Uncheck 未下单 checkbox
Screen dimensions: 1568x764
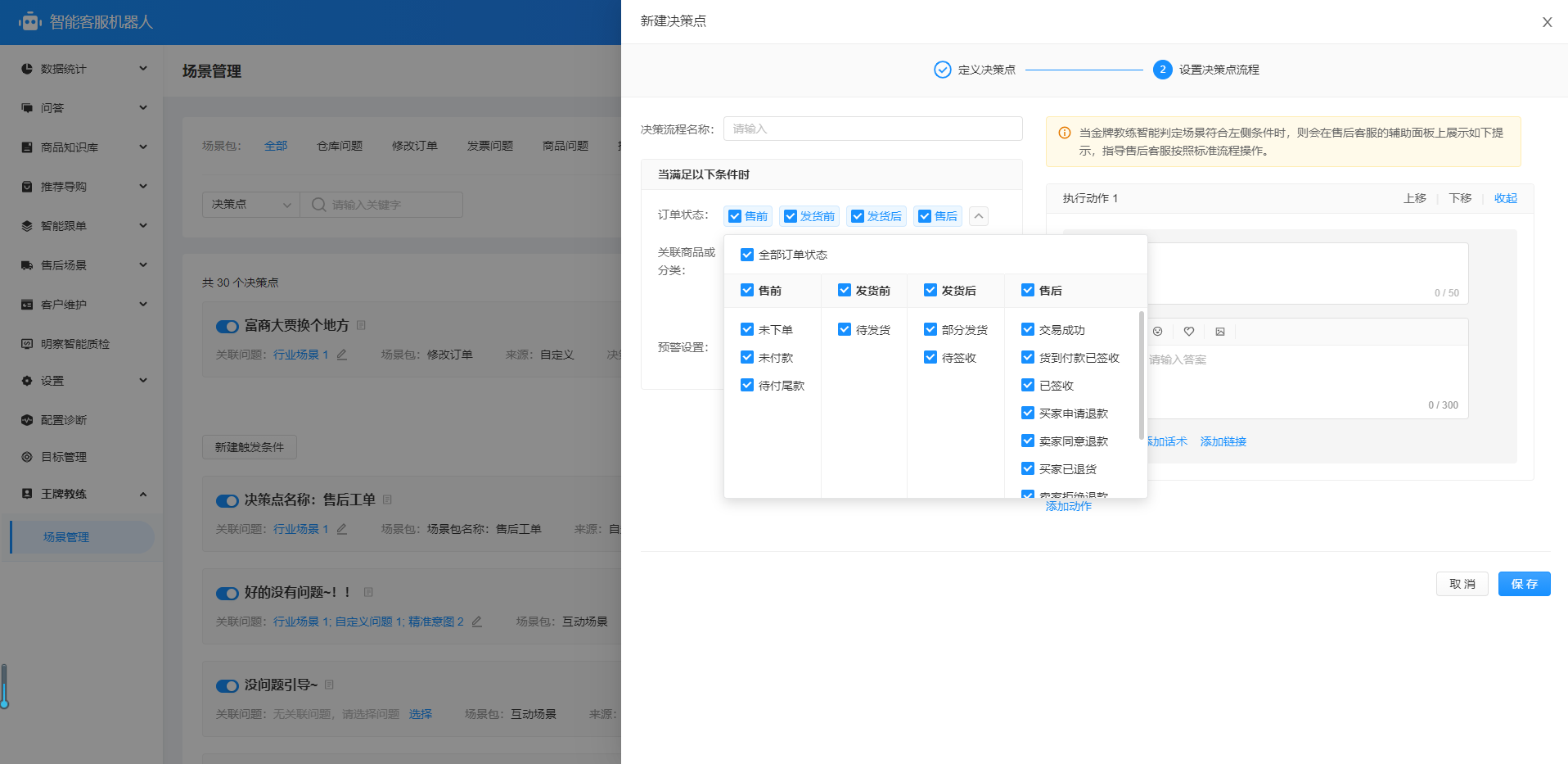coord(747,329)
